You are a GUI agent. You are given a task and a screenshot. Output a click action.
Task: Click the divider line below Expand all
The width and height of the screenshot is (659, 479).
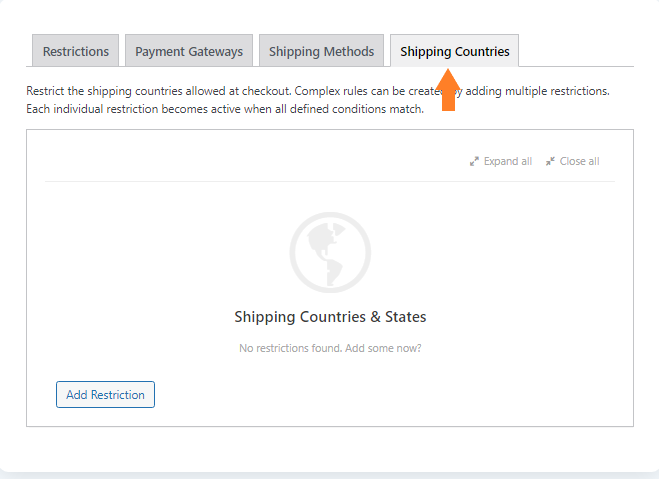point(330,182)
